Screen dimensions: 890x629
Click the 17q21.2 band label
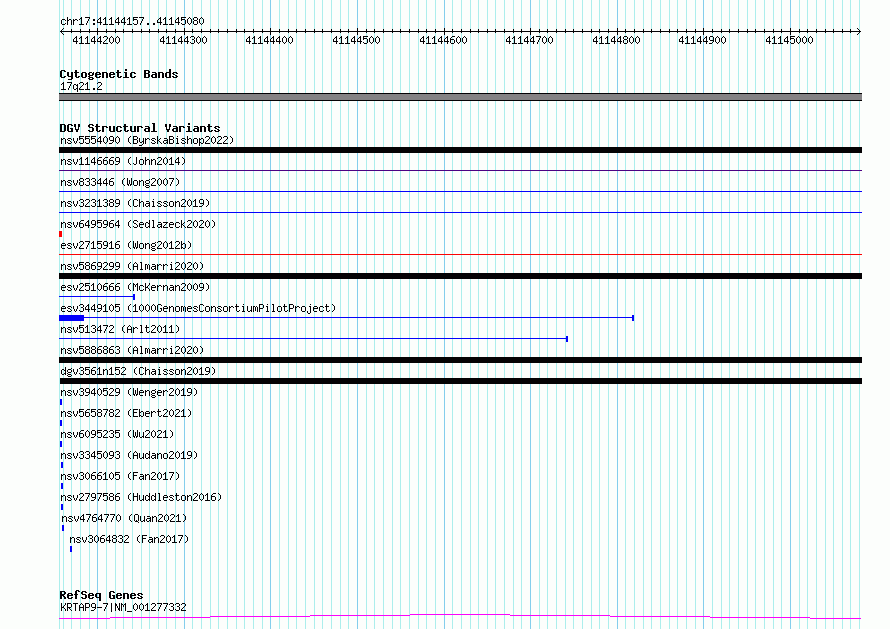[x=81, y=86]
